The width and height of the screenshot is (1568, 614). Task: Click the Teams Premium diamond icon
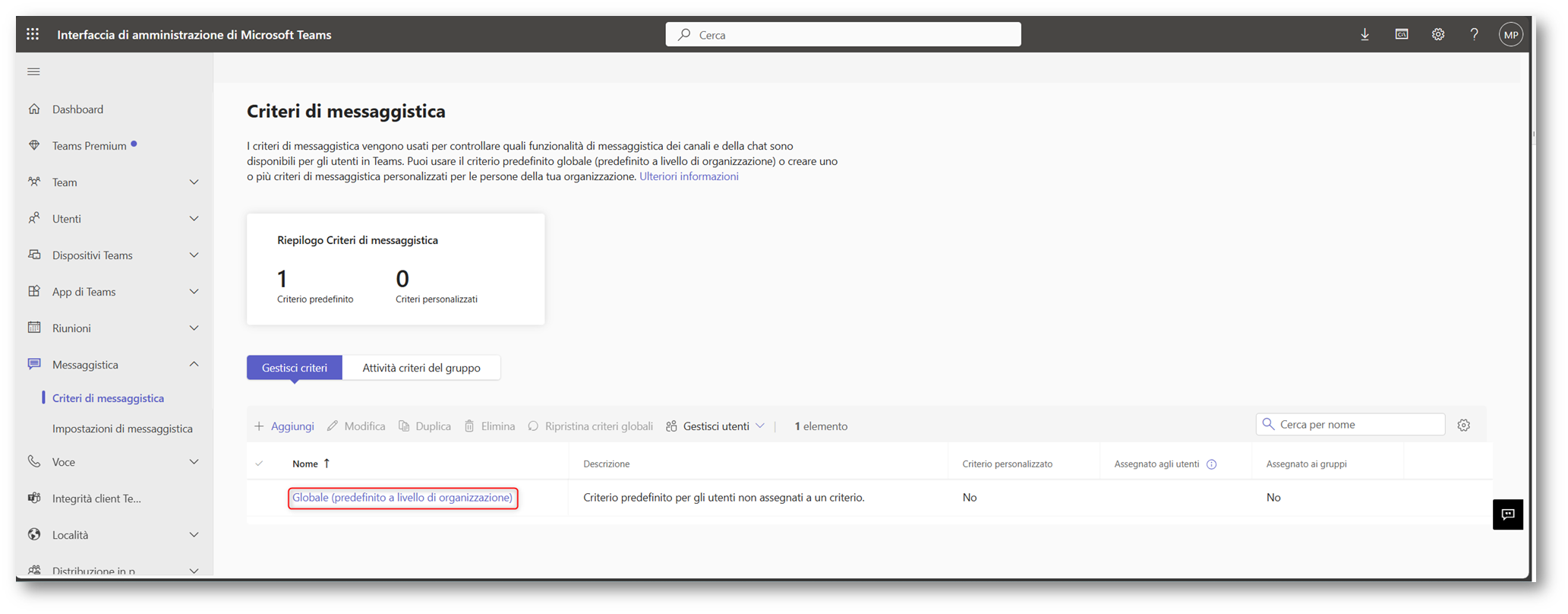pos(34,145)
